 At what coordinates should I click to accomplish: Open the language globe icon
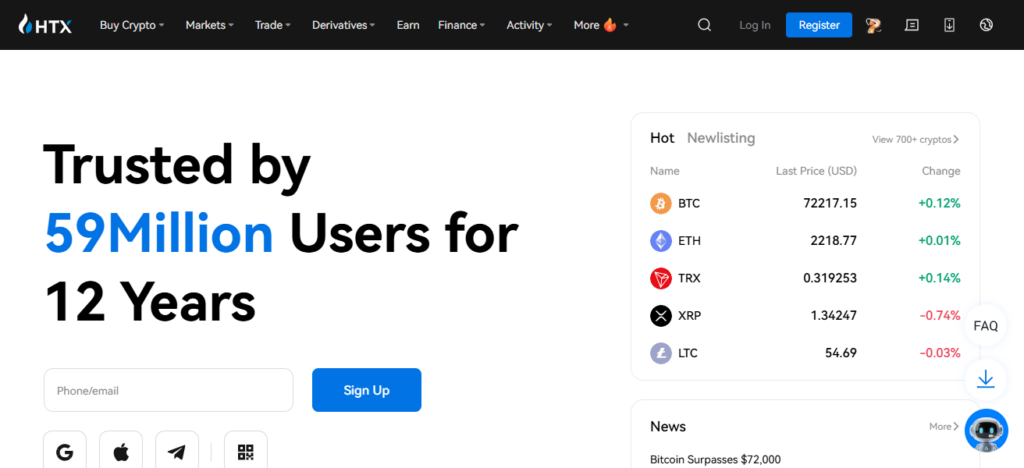click(987, 25)
